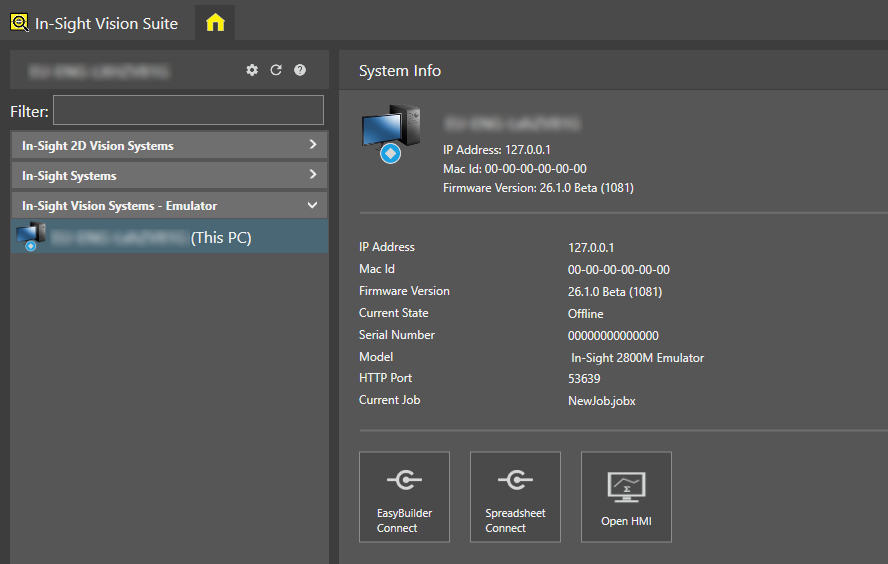Click the large computer icon in System Info
Image resolution: width=888 pixels, height=564 pixels.
click(391, 134)
